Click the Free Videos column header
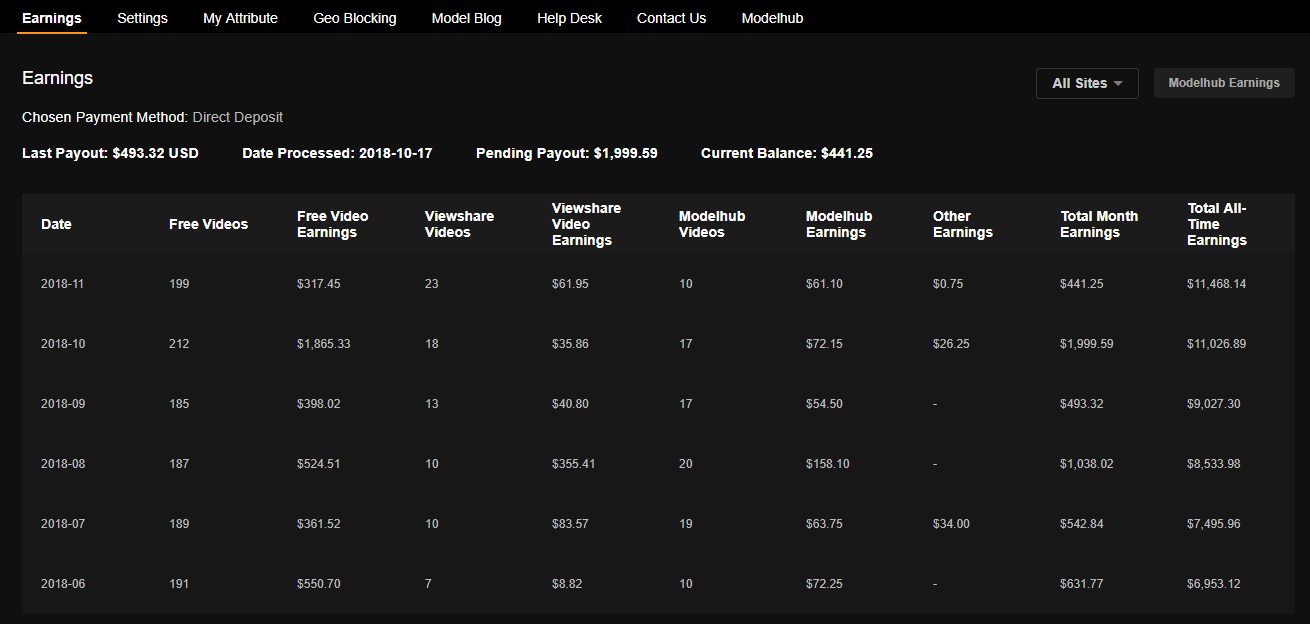 point(208,224)
